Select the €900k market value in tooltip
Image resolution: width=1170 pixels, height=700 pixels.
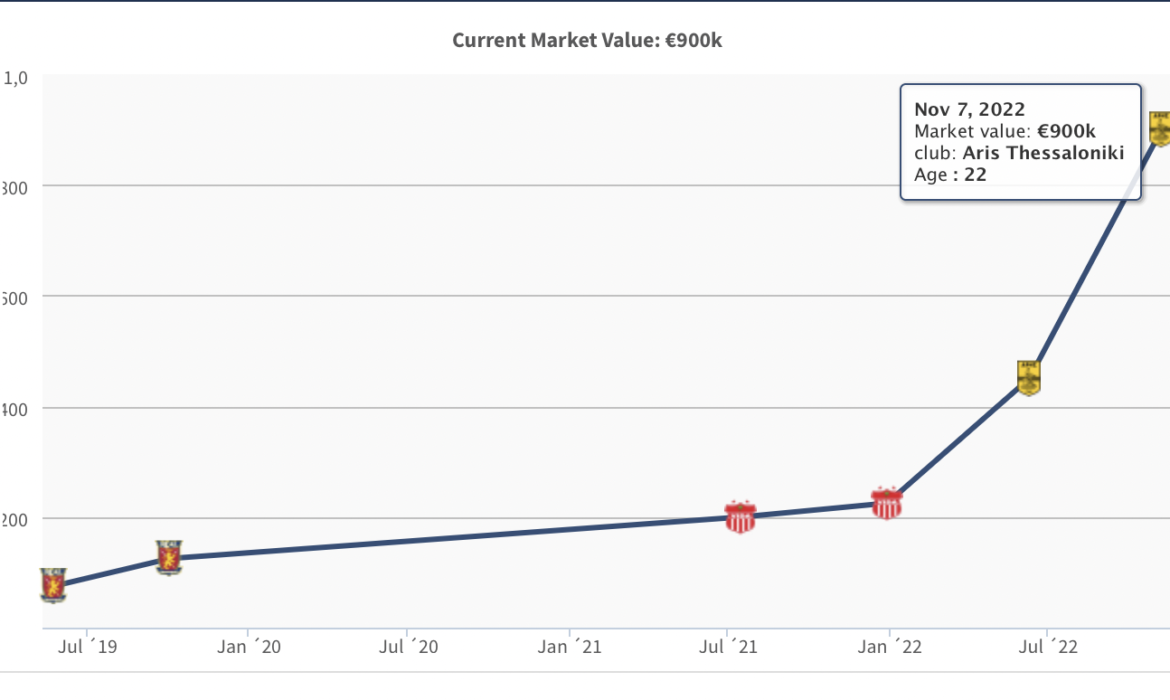[1068, 131]
